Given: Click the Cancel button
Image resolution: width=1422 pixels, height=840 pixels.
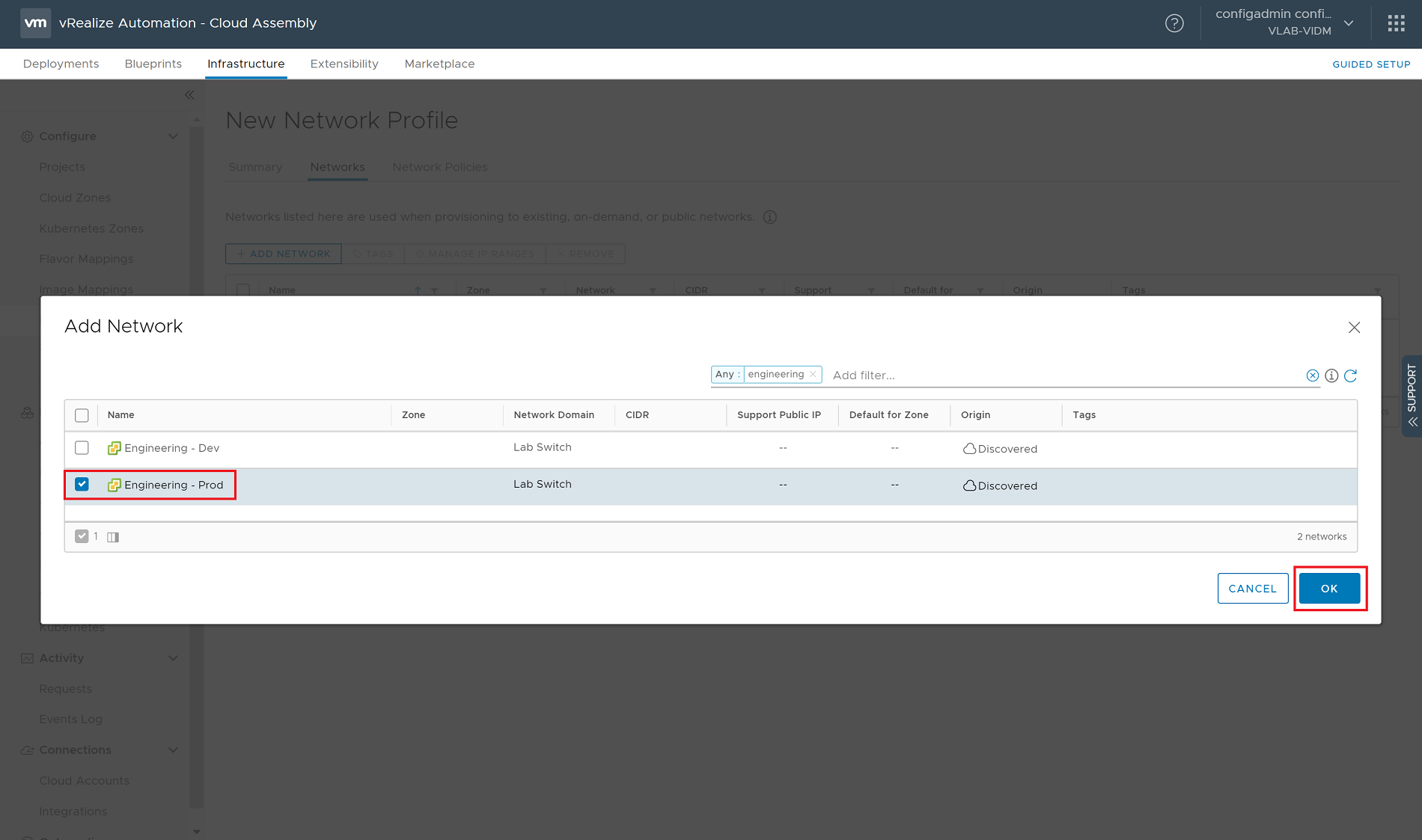Looking at the screenshot, I should click(x=1252, y=588).
